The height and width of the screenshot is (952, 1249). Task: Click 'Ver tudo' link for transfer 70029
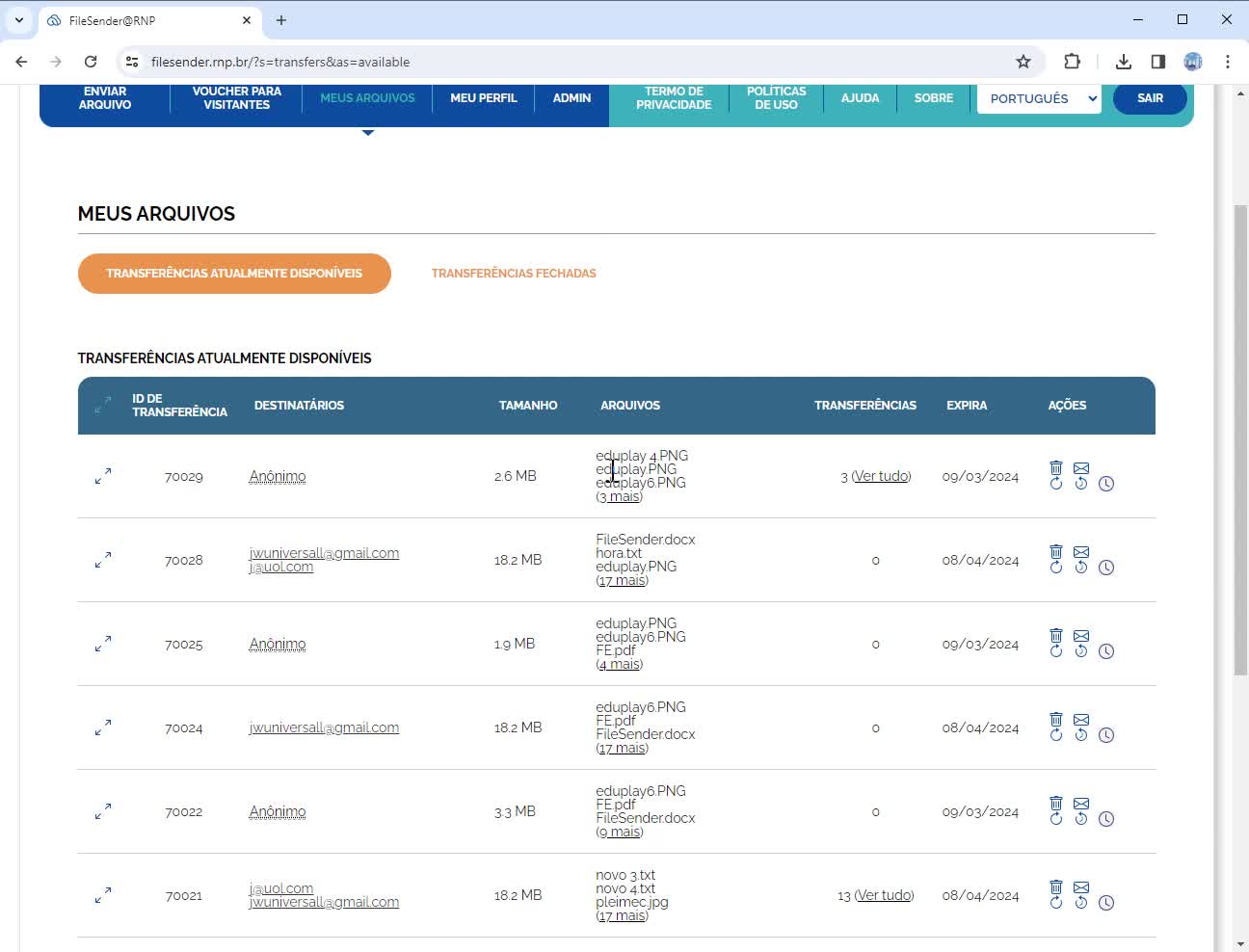click(x=881, y=476)
